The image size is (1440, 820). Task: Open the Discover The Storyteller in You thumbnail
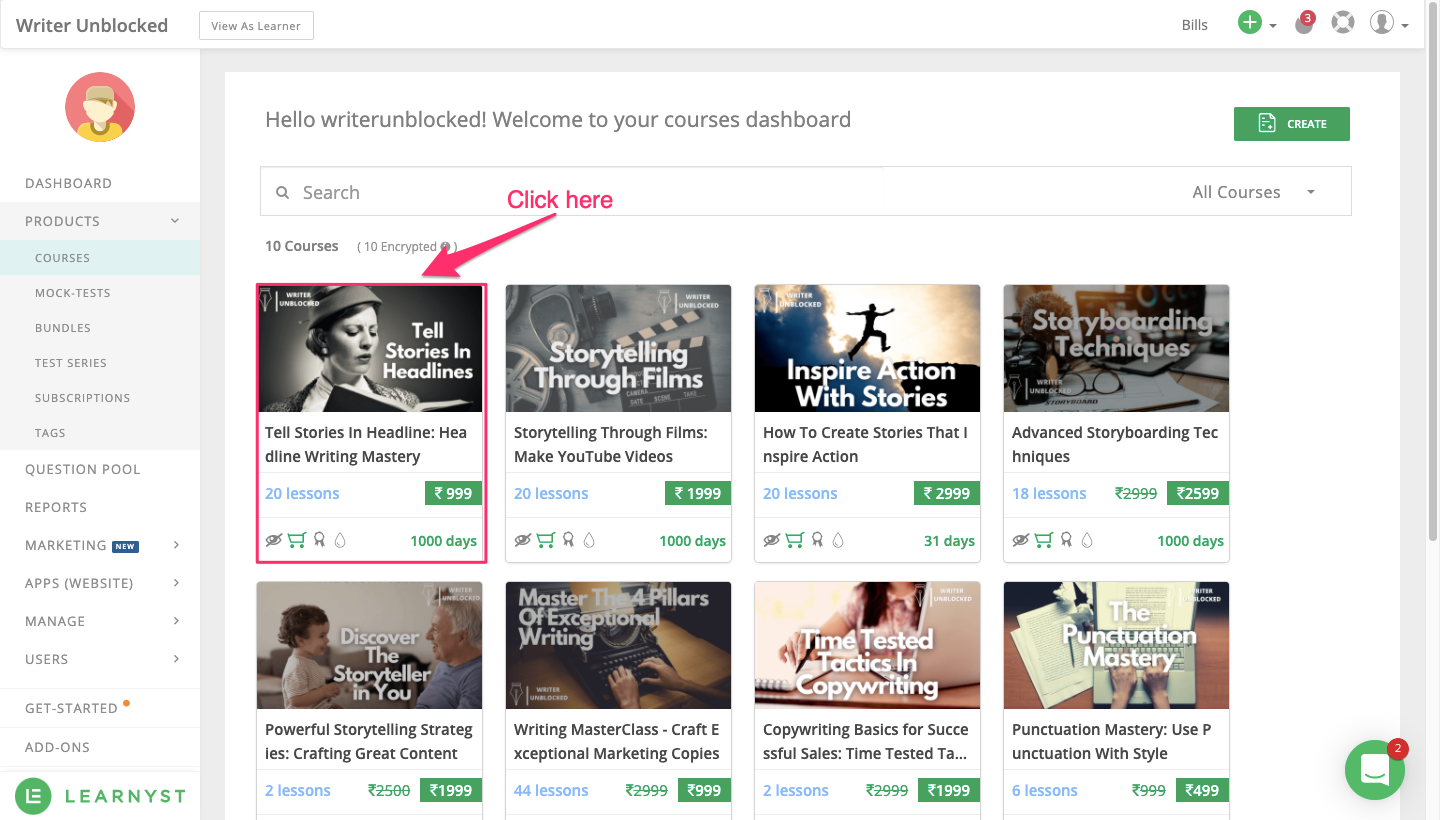(370, 645)
